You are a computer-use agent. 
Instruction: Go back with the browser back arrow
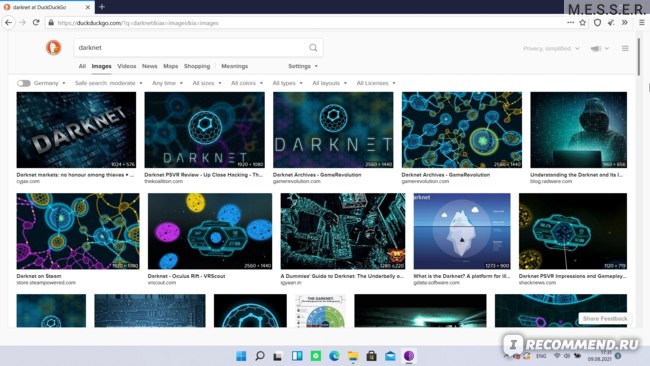point(9,23)
